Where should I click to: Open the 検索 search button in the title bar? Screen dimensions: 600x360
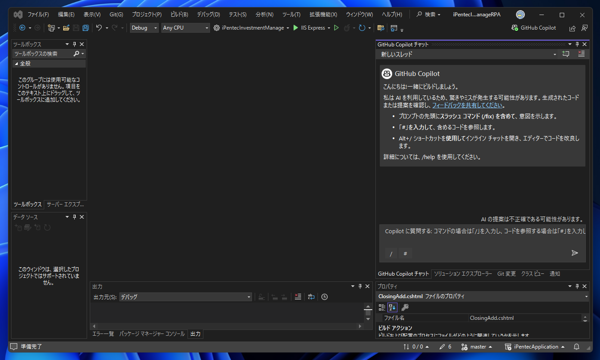[x=428, y=15]
